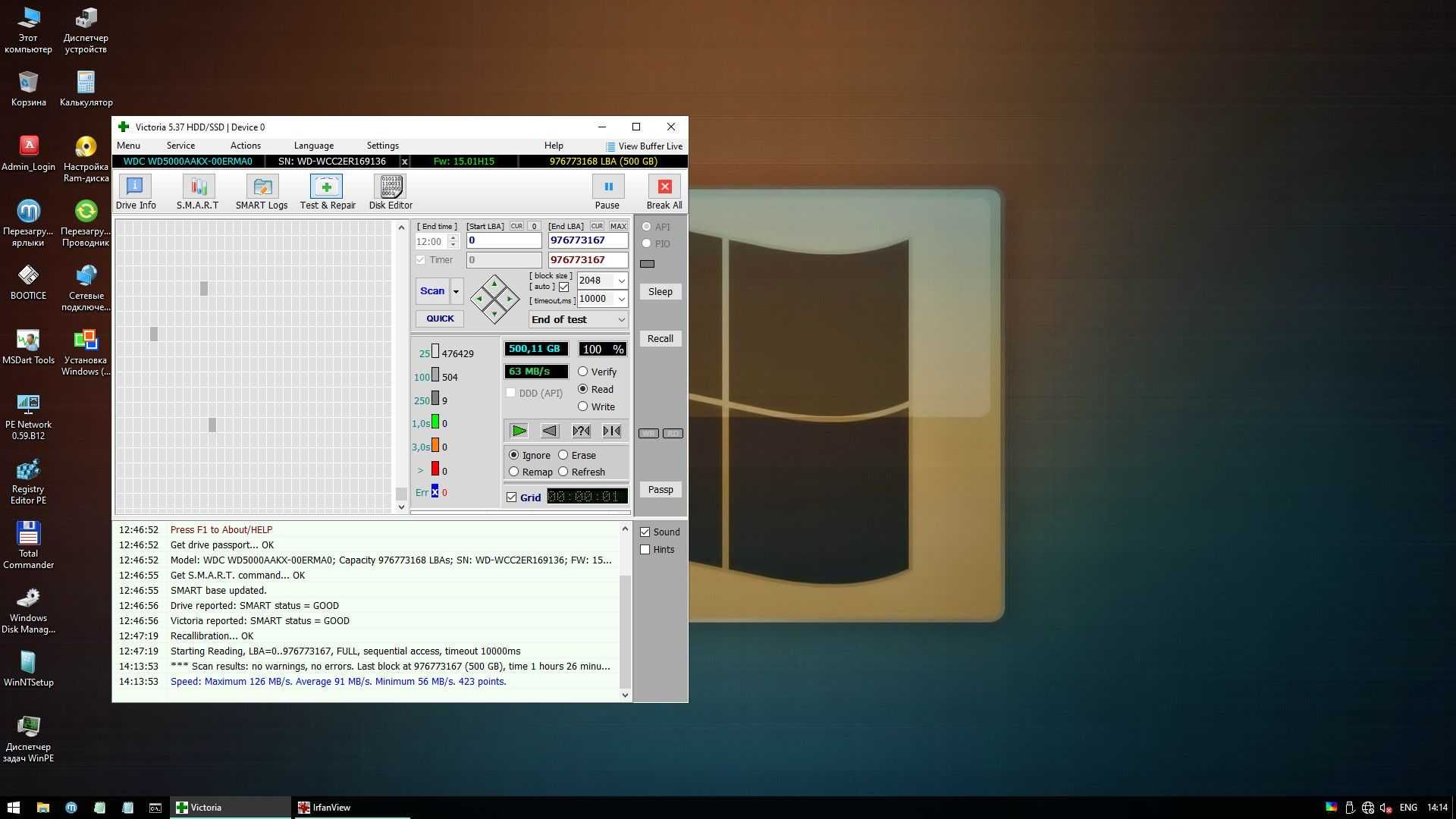Enable the Hints checkbox
This screenshot has height=819, width=1456.
645,550
